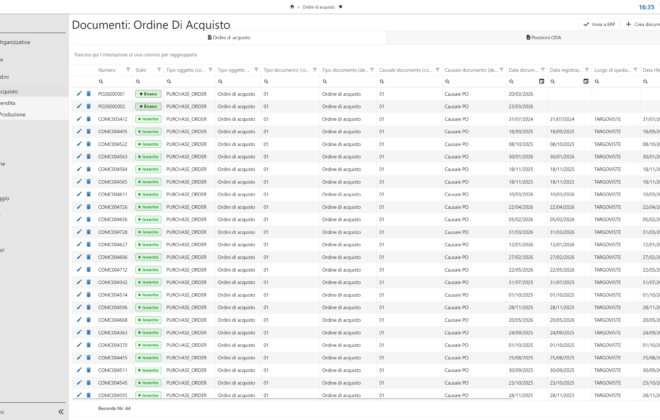The height and width of the screenshot is (420, 660).
Task: Open Causale documento (co... column header filter
Action: coord(437,70)
